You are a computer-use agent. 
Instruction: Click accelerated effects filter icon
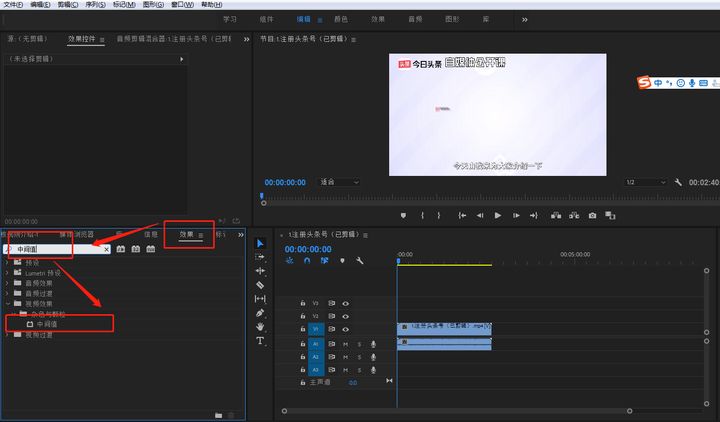pyautogui.click(x=120, y=249)
